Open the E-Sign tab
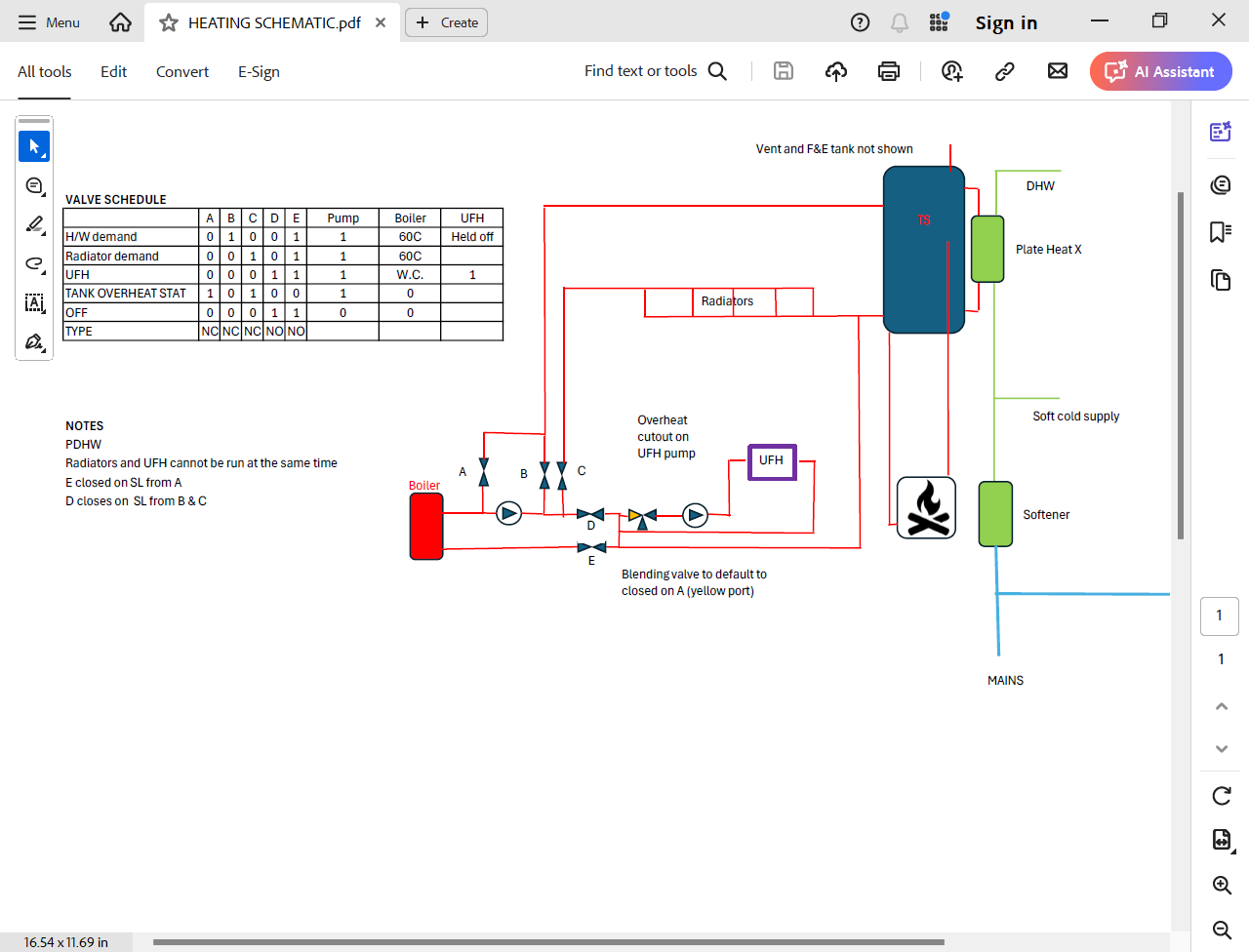 259,71
